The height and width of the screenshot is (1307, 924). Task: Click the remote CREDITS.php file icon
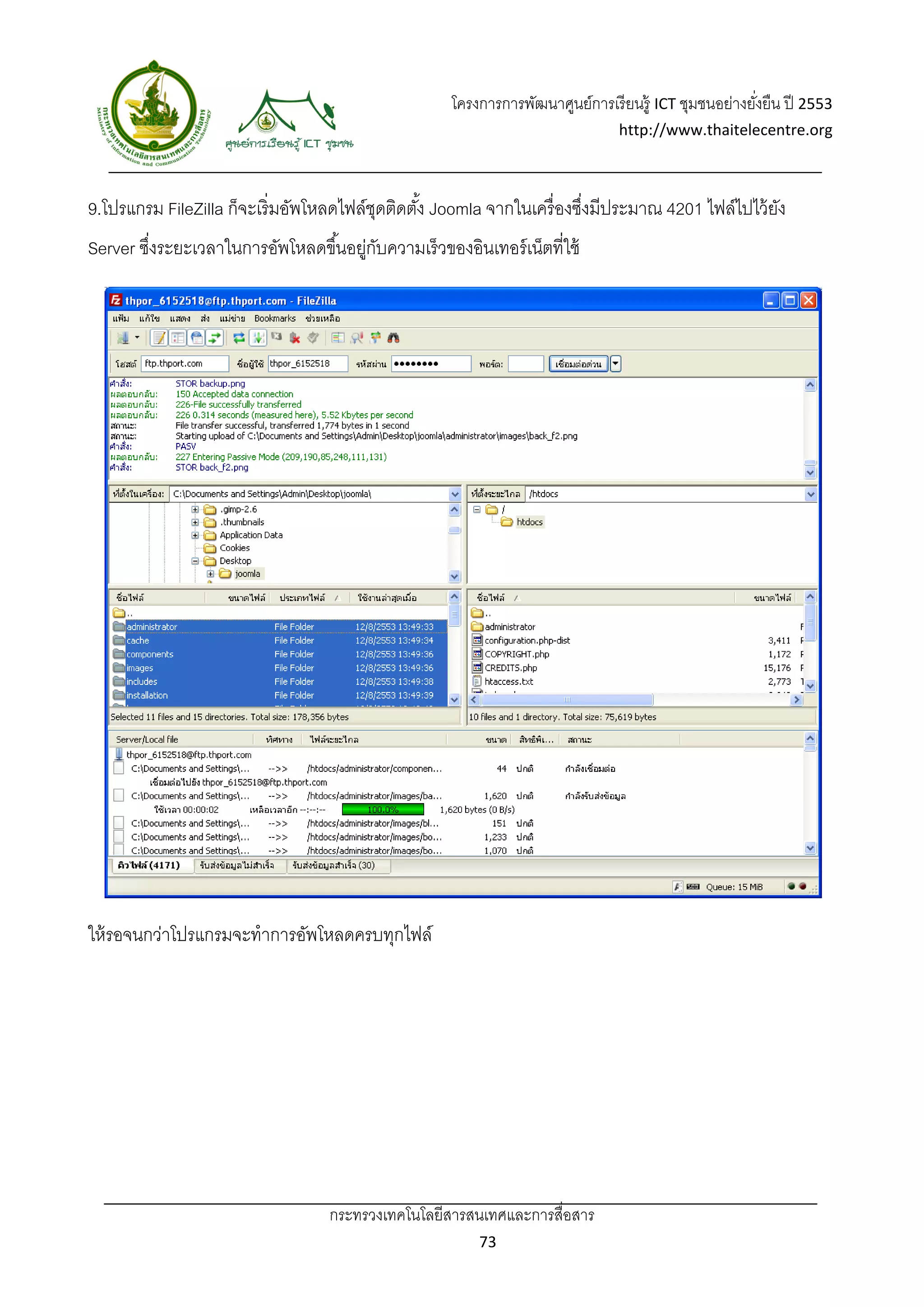click(x=477, y=668)
